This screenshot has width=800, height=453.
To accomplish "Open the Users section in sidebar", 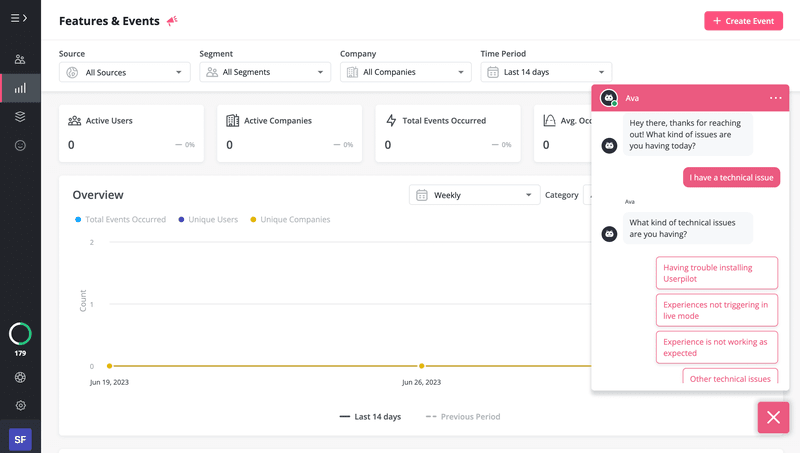I will tap(20, 59).
